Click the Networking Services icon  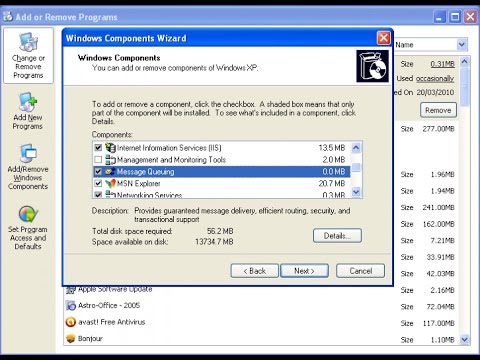click(x=110, y=194)
